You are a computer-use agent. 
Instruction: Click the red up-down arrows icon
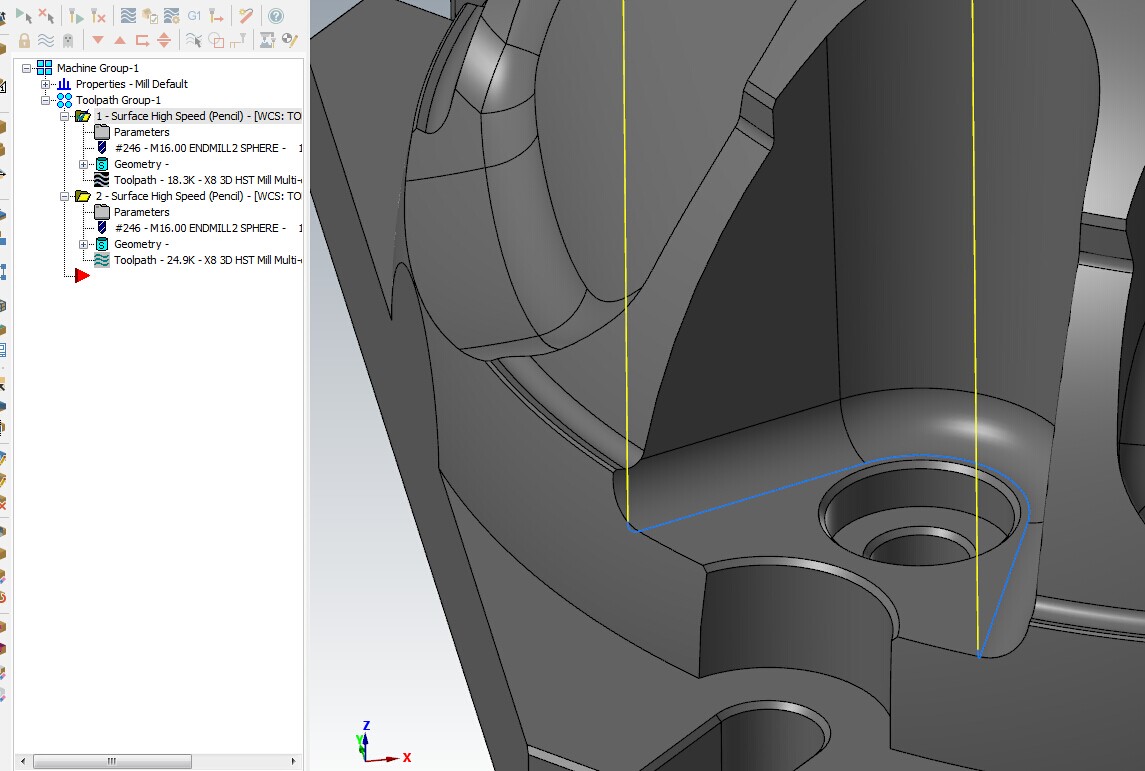coord(164,40)
